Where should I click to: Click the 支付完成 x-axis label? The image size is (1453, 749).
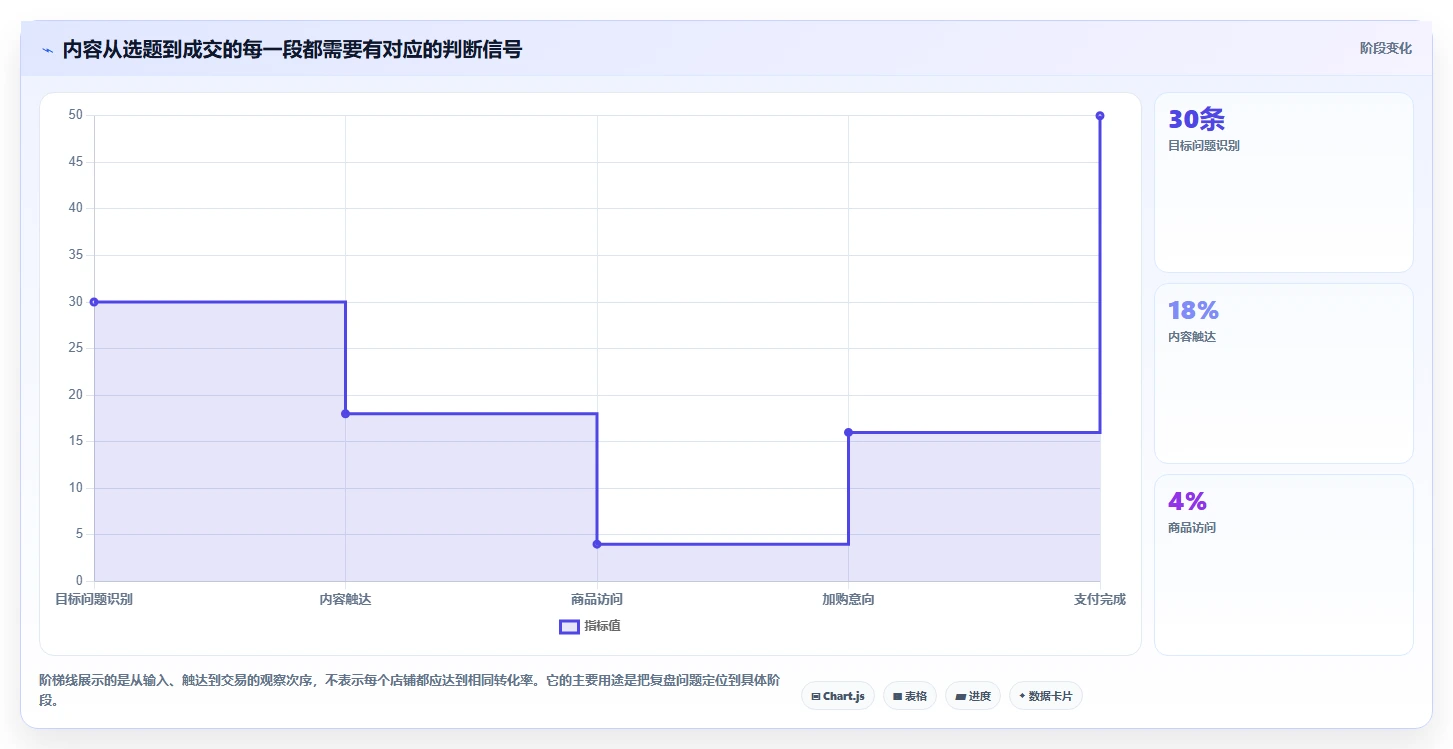tap(1100, 599)
